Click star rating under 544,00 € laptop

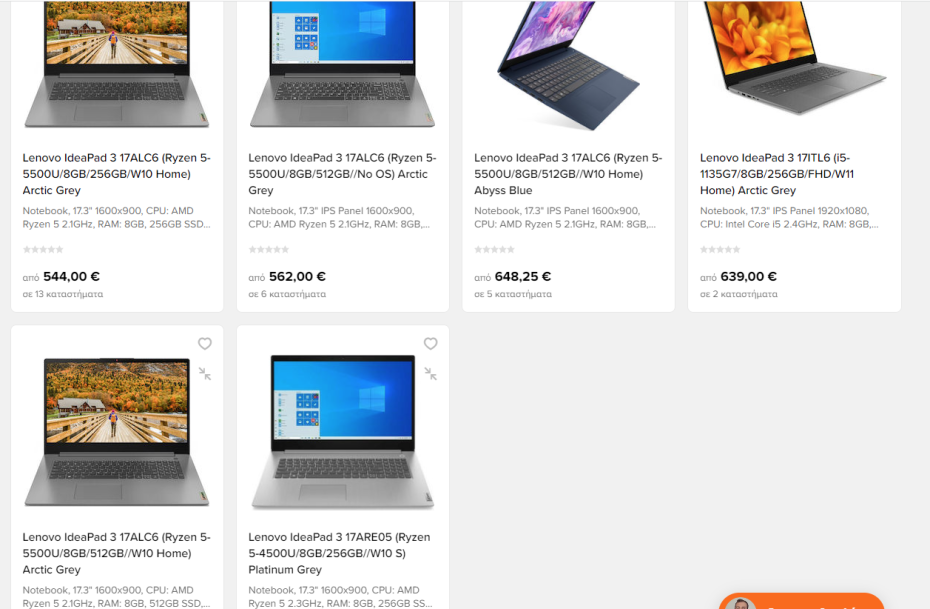tap(43, 250)
